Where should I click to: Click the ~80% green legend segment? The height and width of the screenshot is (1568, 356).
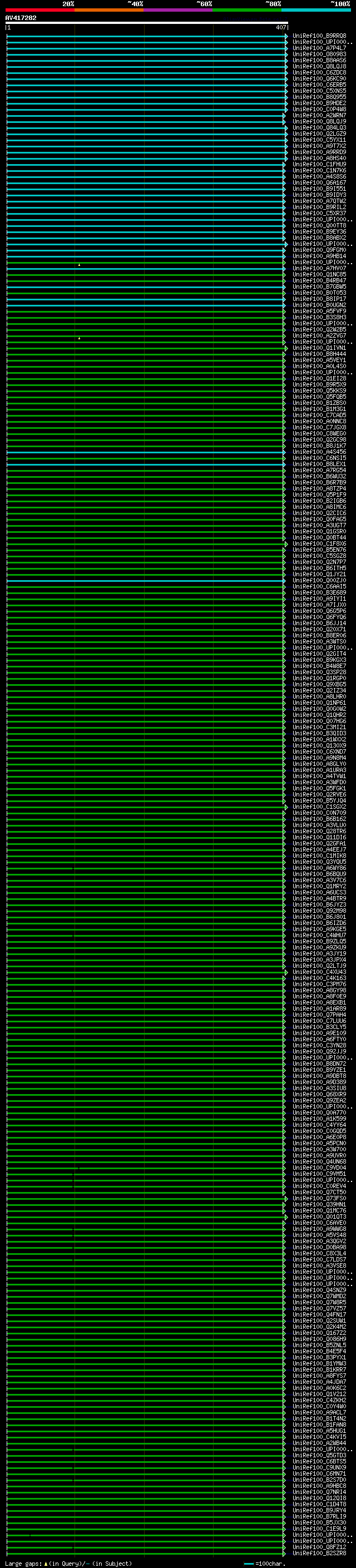click(247, 10)
